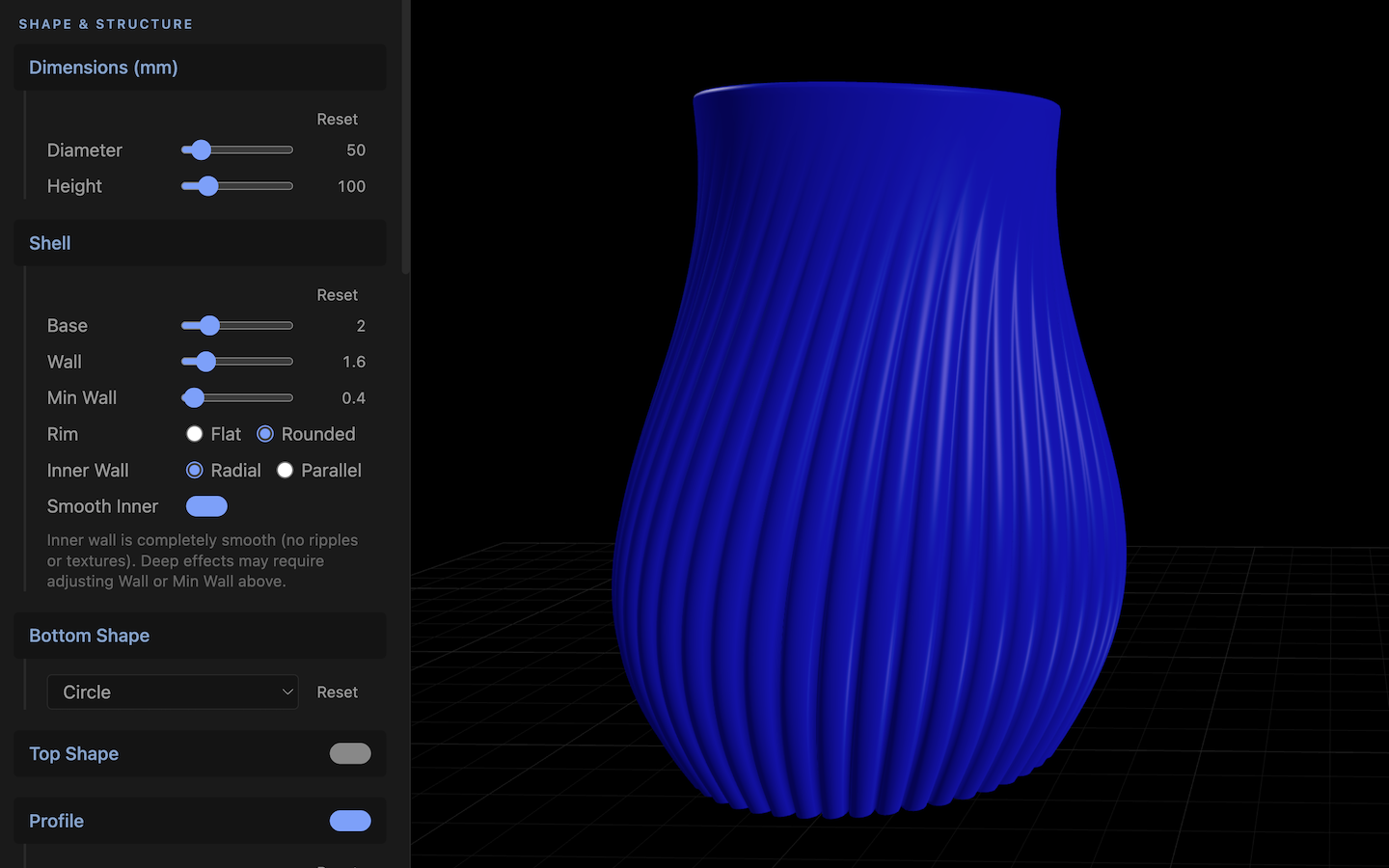Image resolution: width=1389 pixels, height=868 pixels.
Task: Disable the Profile toggle
Action: [x=350, y=821]
